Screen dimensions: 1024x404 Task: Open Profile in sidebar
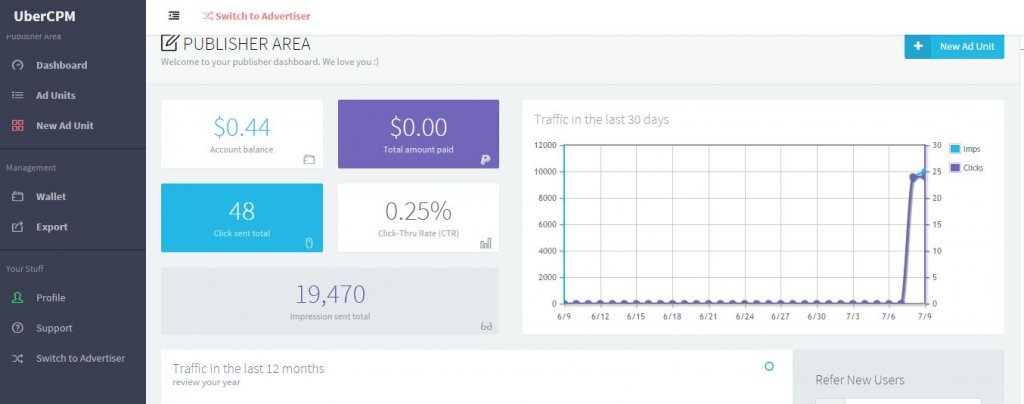pos(50,298)
